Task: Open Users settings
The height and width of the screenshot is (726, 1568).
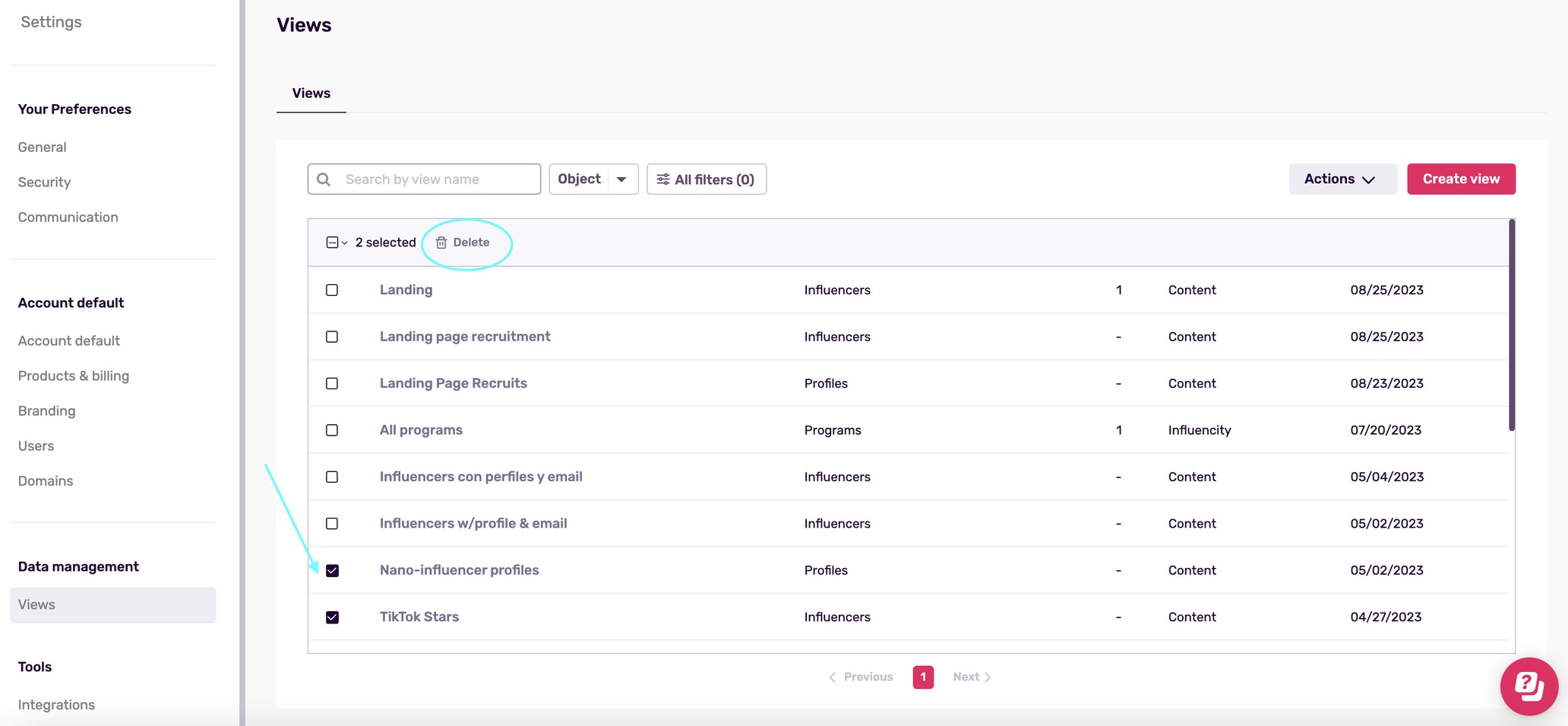Action: pyautogui.click(x=36, y=446)
